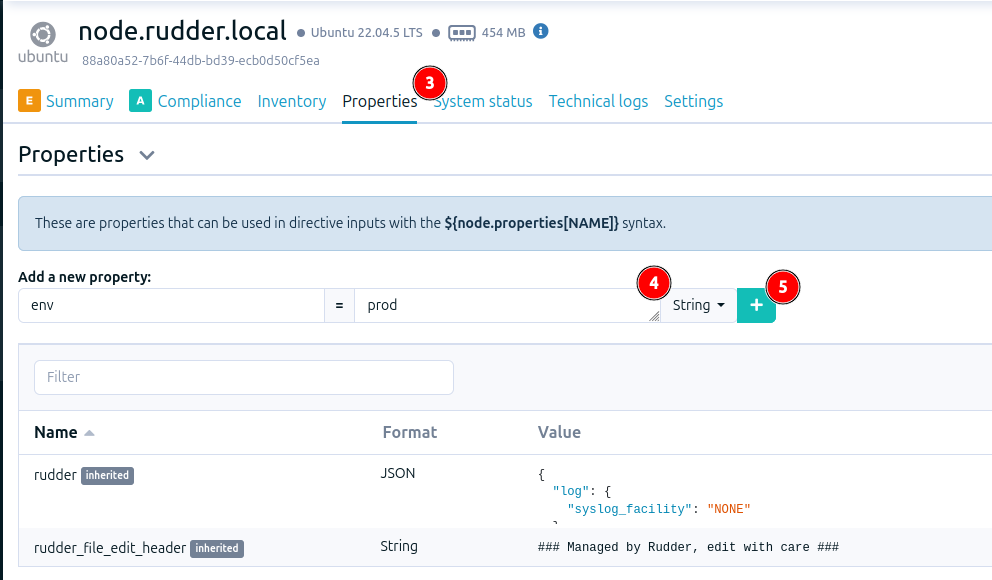Click the Format column header
The width and height of the screenshot is (992, 580).
pos(409,433)
